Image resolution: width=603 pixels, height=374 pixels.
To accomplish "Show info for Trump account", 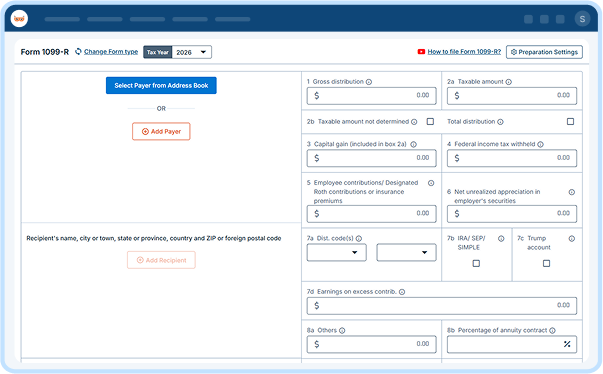I will [x=572, y=239].
